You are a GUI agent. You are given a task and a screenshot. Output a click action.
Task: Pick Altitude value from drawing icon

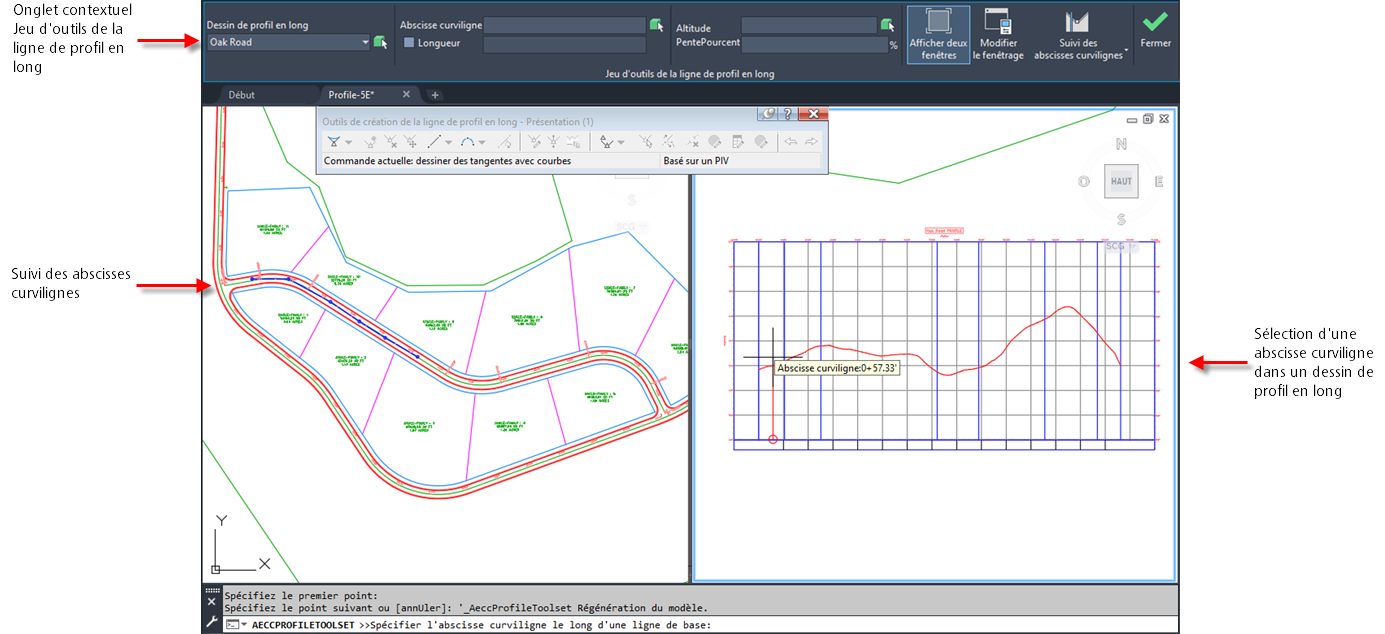[x=886, y=25]
